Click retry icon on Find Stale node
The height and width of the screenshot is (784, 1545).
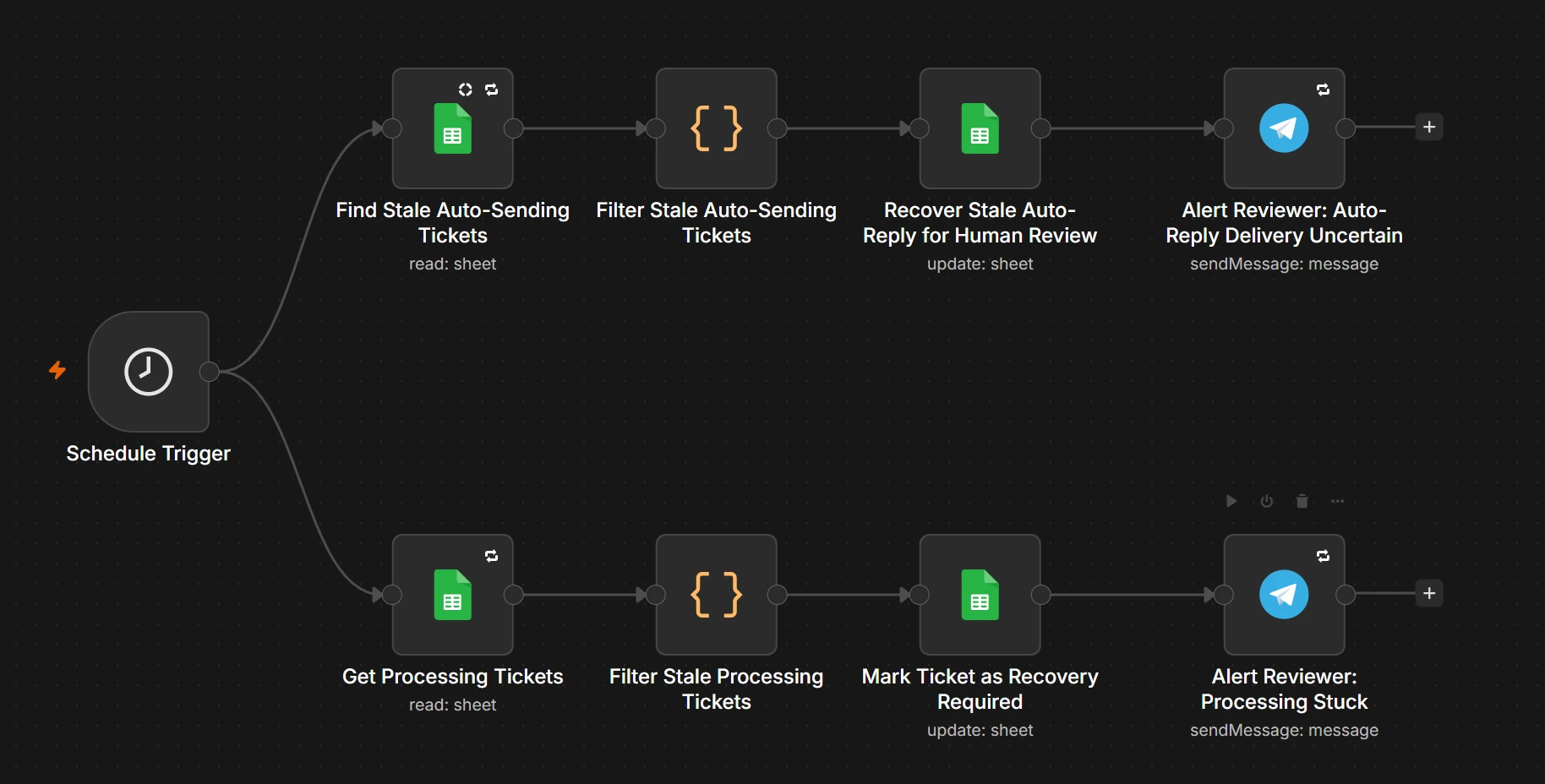pos(492,90)
